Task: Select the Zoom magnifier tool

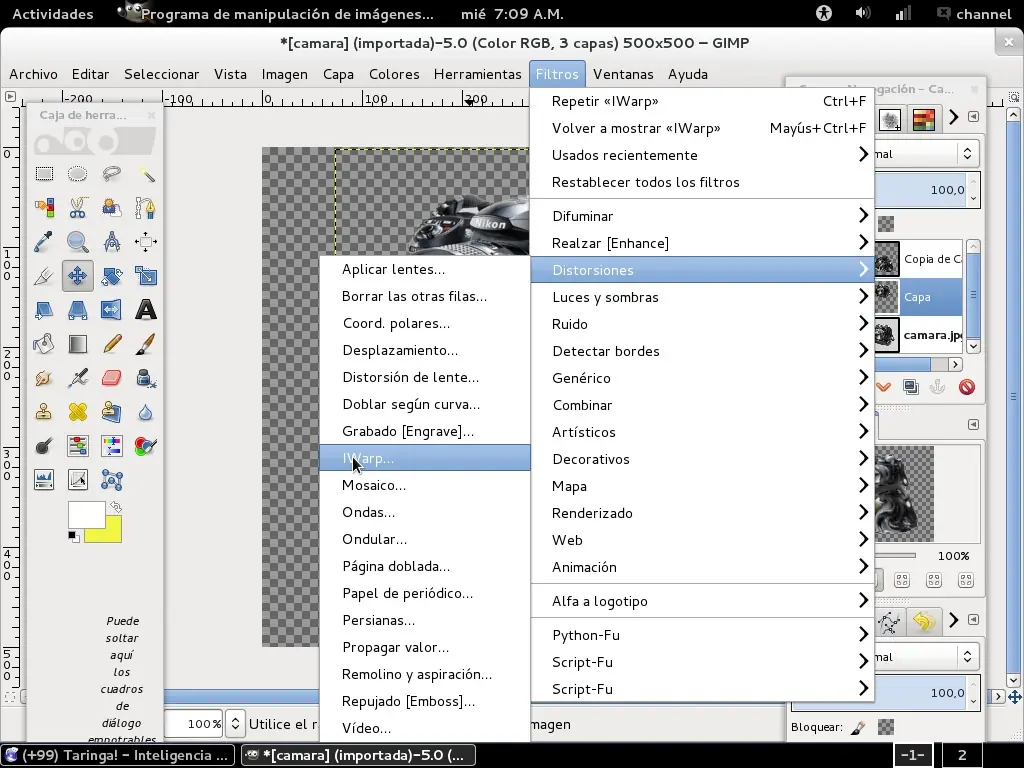Action: 78,242
